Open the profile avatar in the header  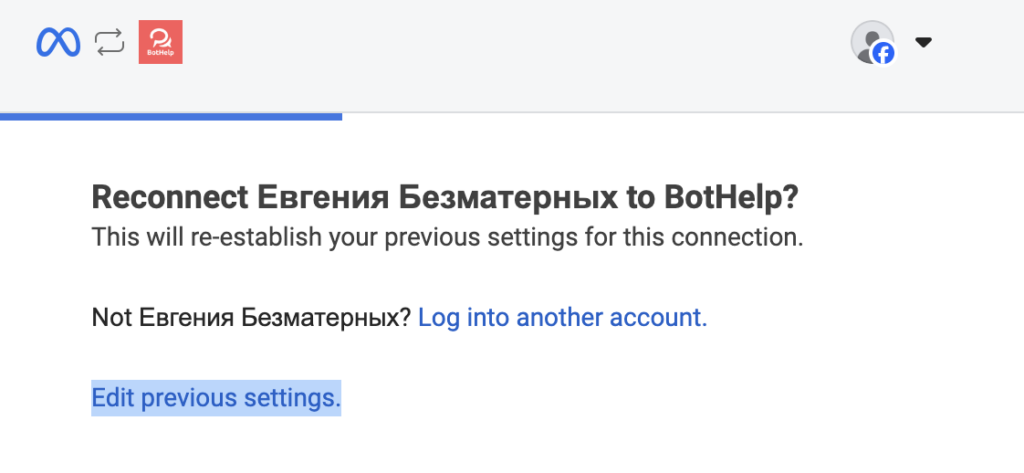tap(869, 40)
